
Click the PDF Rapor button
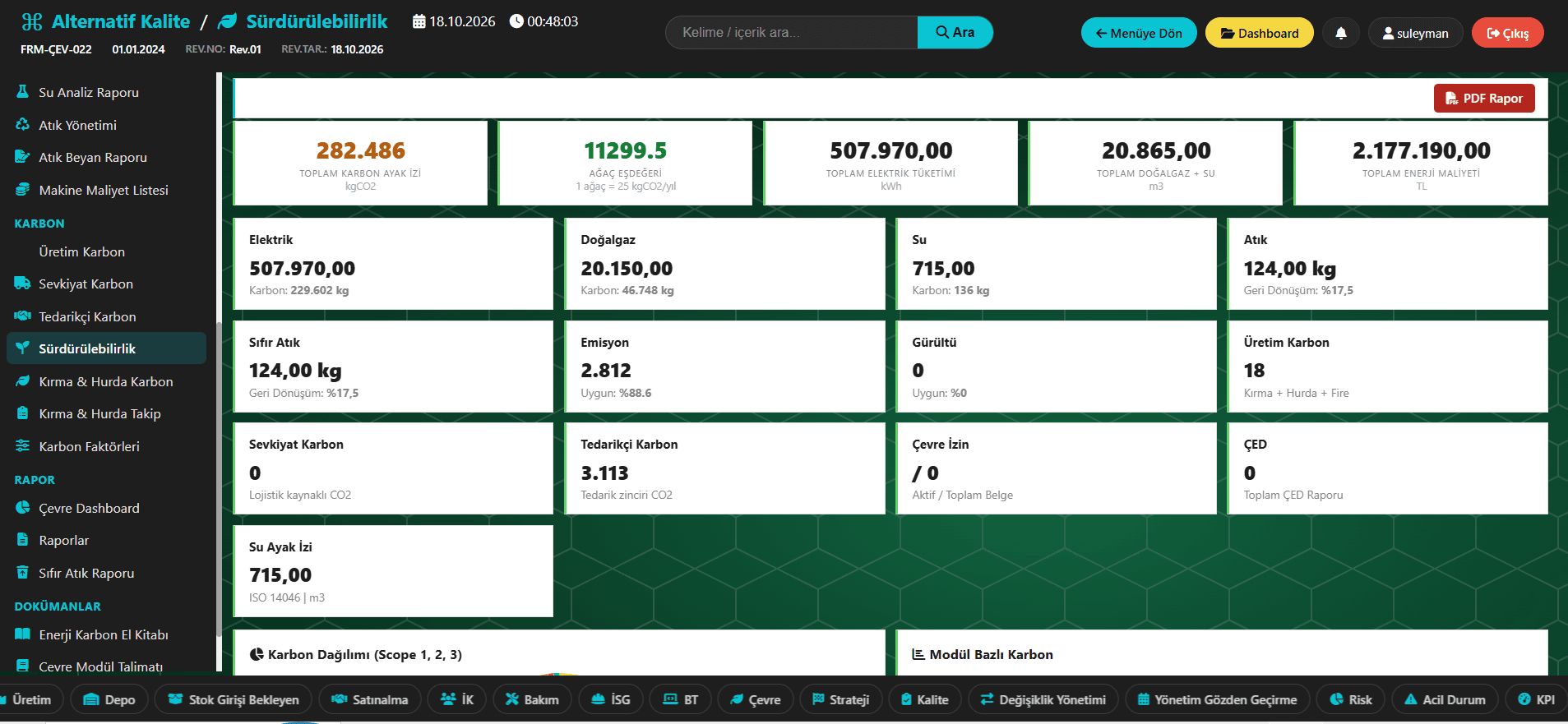click(1484, 98)
